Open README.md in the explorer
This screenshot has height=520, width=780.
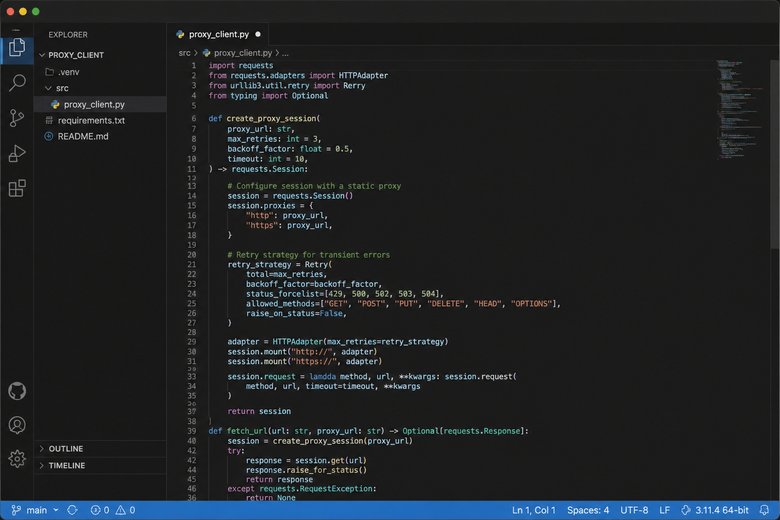[100, 136]
